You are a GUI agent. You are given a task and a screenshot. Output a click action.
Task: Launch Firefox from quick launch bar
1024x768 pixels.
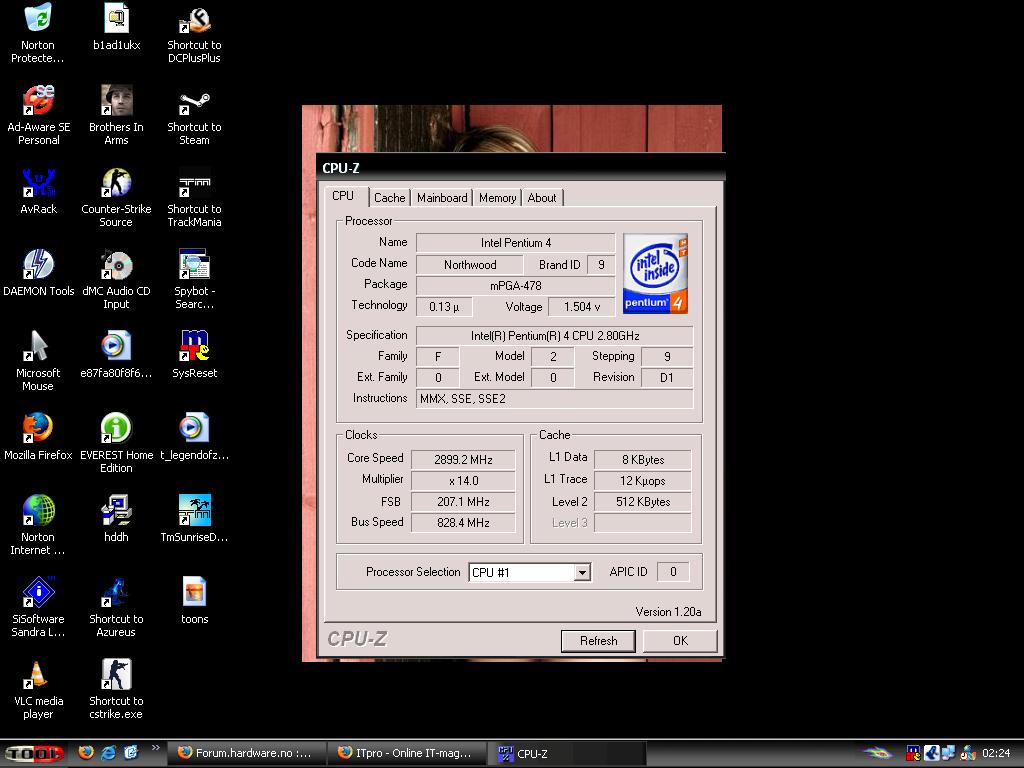(86, 753)
